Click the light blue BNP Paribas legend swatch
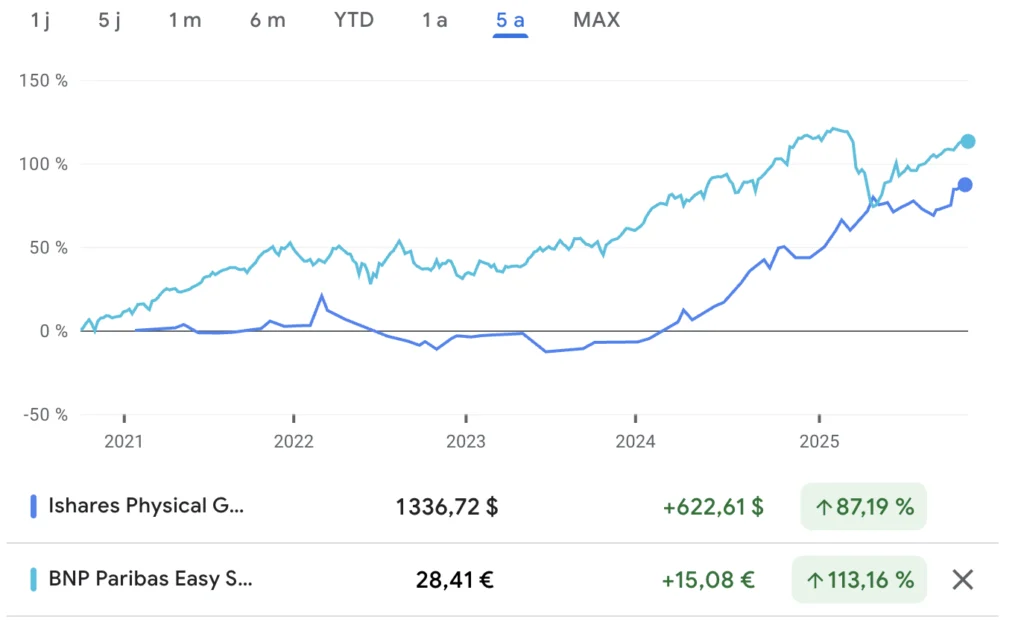The width and height of the screenshot is (1024, 628). coord(33,580)
